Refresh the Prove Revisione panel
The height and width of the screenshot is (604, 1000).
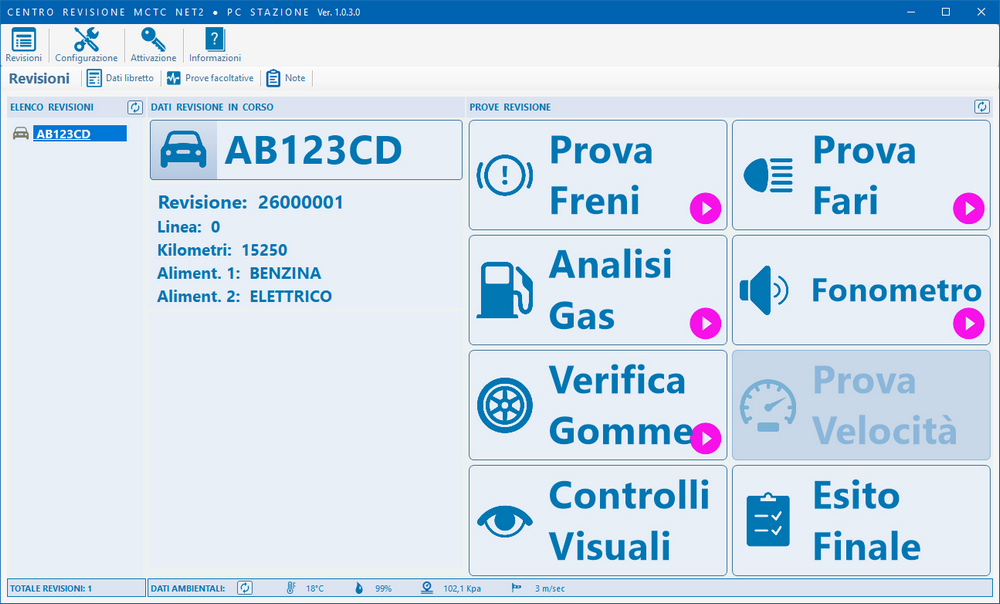[982, 107]
